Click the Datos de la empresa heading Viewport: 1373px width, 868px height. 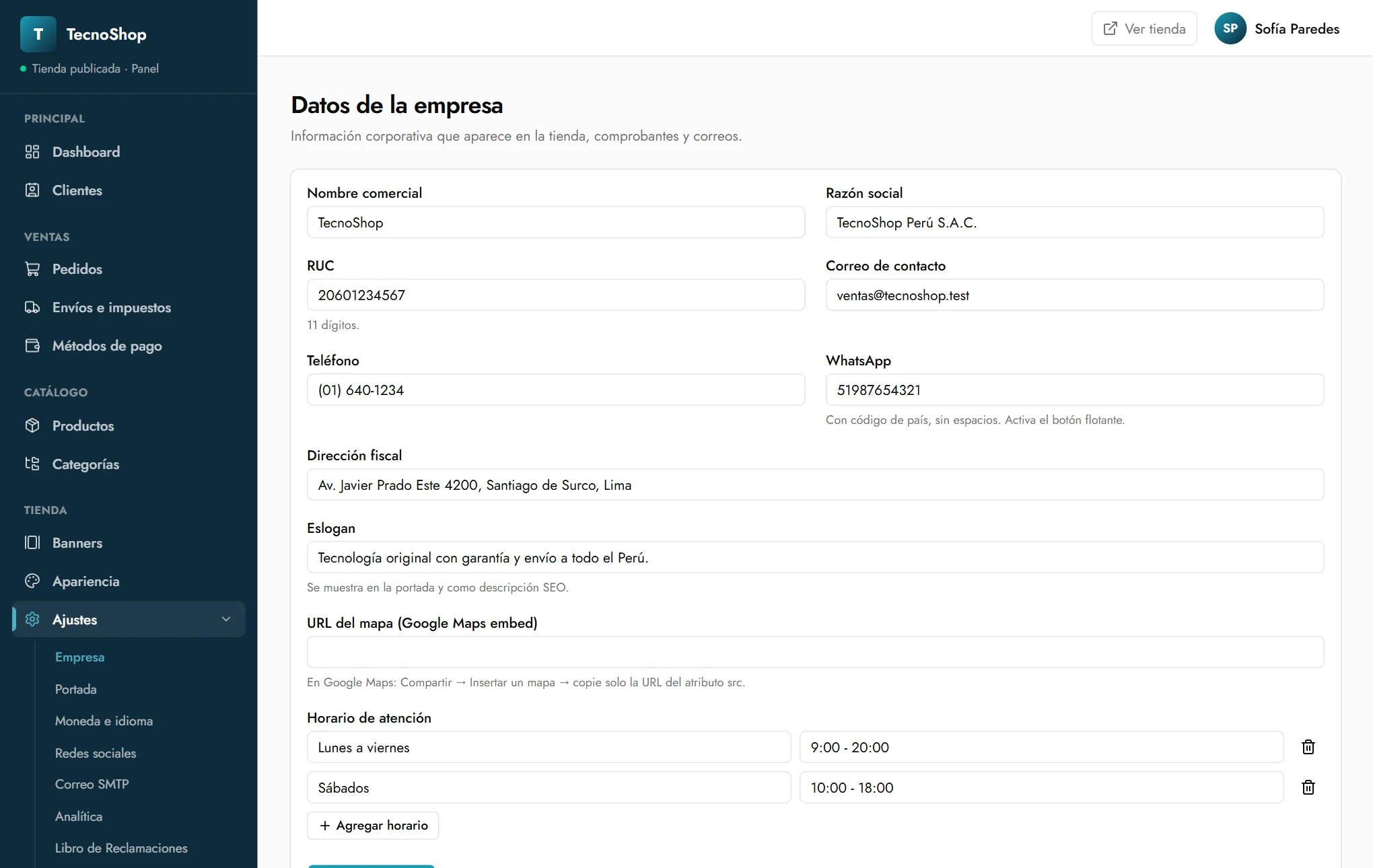click(x=397, y=106)
